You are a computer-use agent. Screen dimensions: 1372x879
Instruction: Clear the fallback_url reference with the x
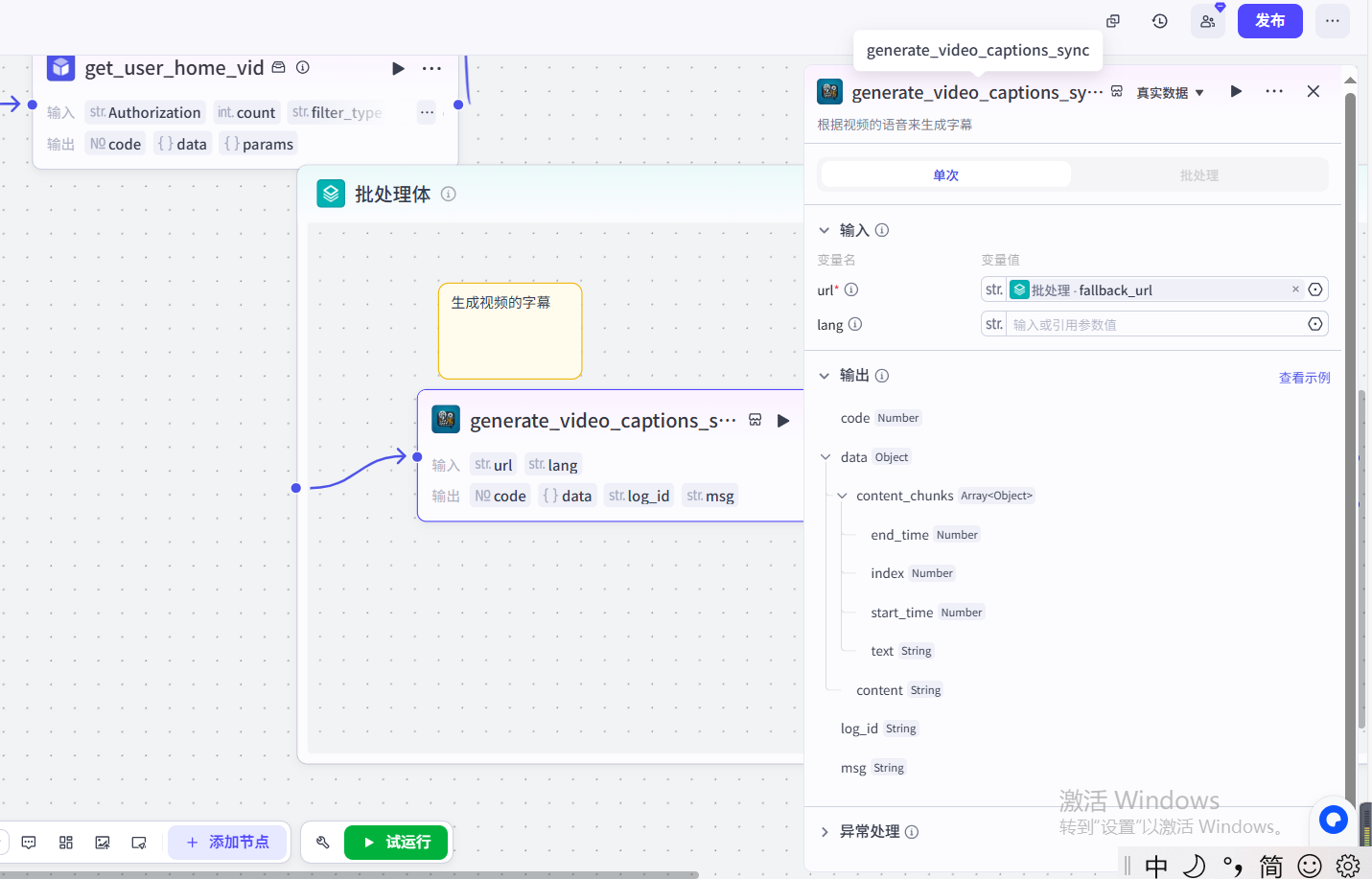click(1295, 289)
